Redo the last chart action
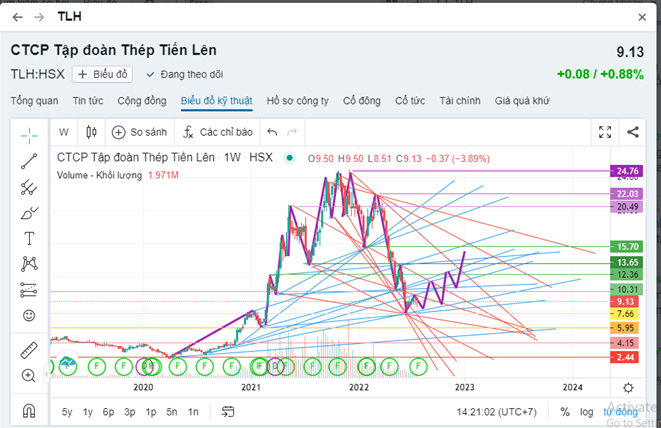Image resolution: width=661 pixels, height=428 pixels. (292, 132)
